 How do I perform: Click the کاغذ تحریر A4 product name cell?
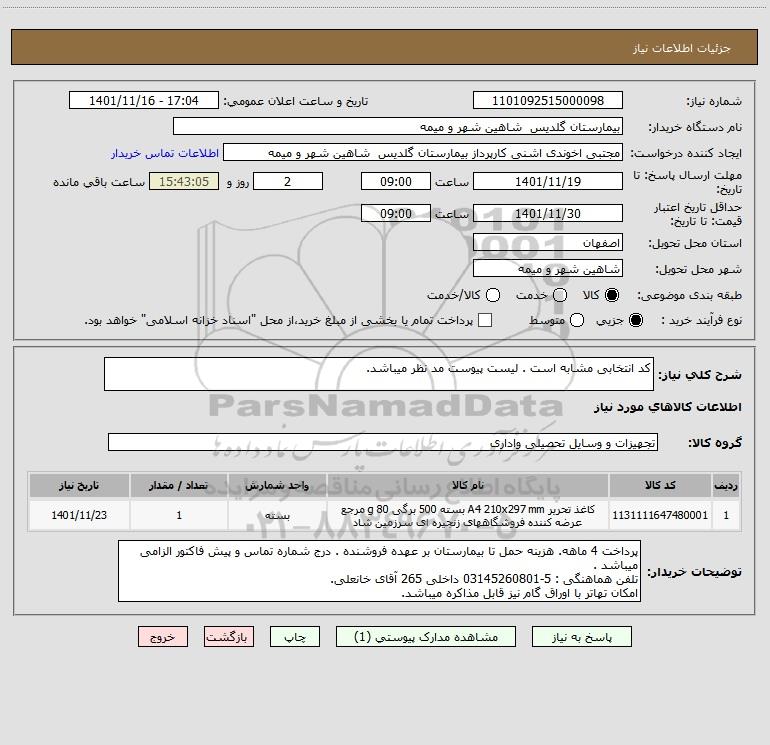(468, 515)
